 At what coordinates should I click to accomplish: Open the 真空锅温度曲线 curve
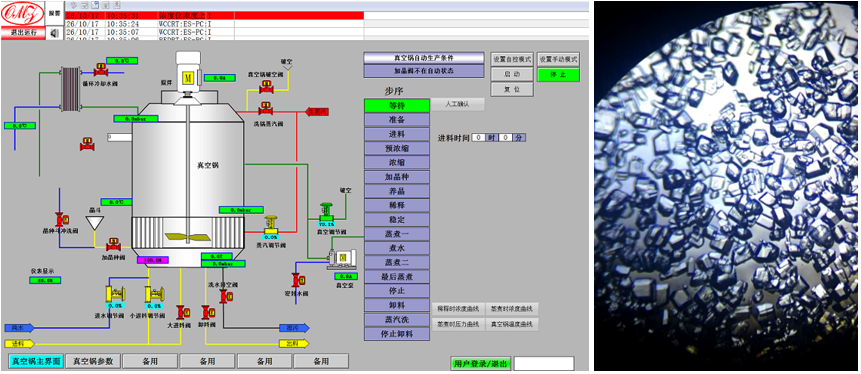coord(512,324)
